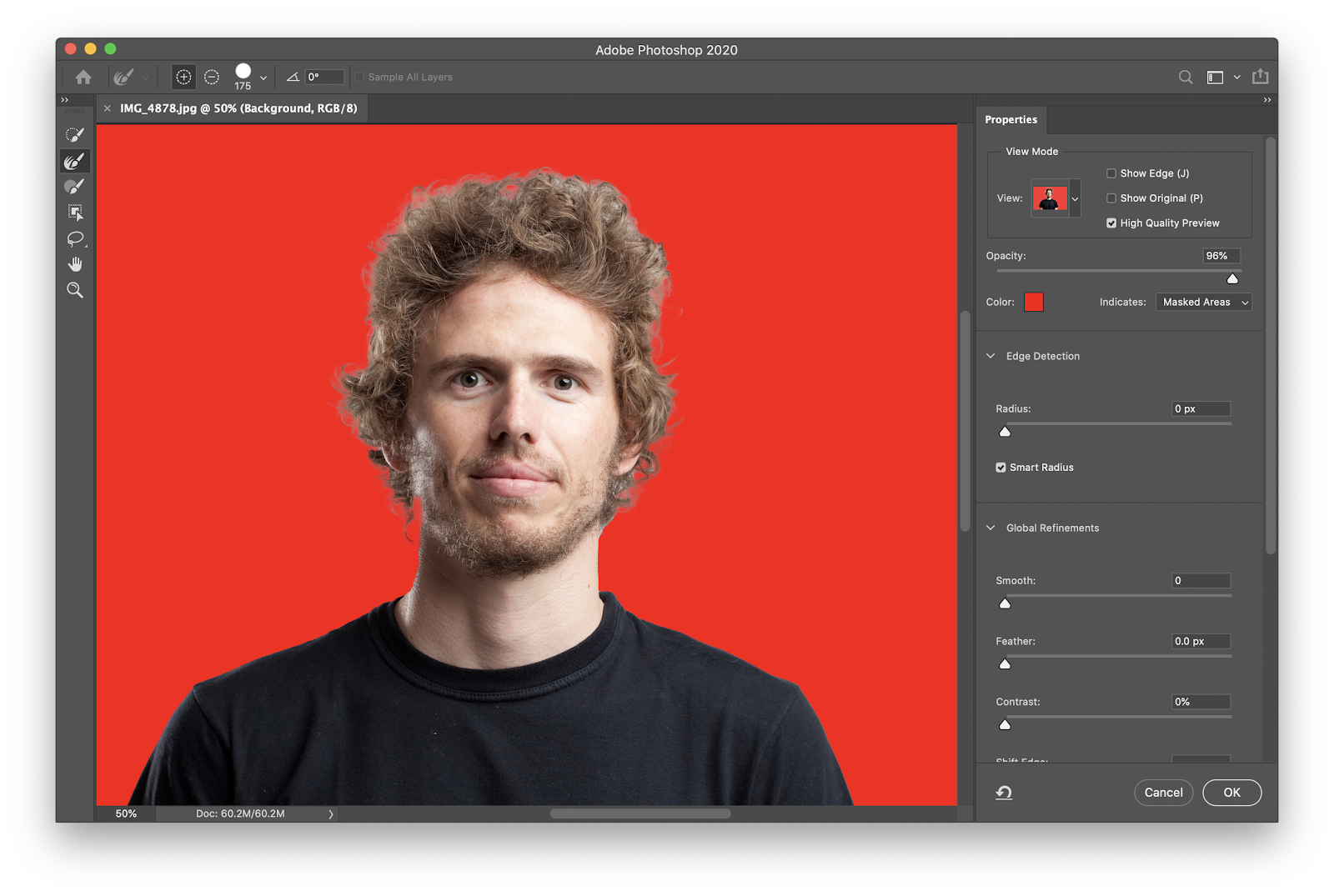Collapse the Edge Detection section

pos(990,356)
